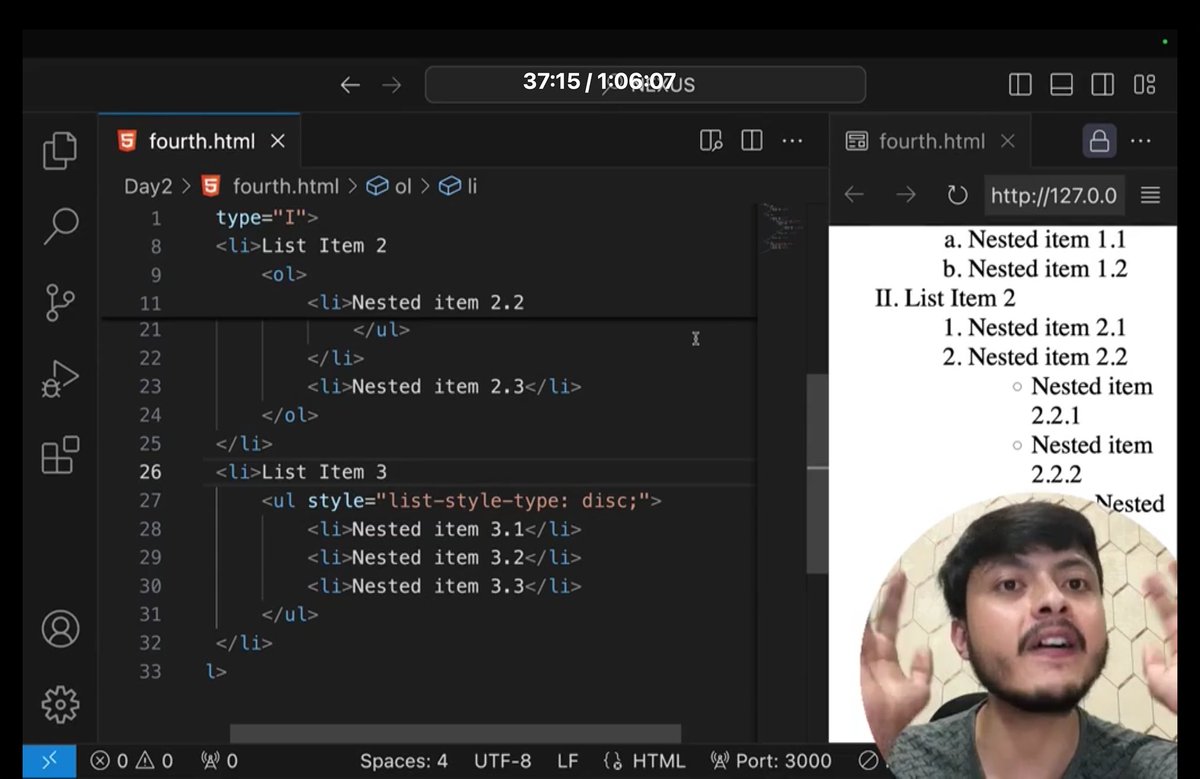Go back with the navigation arrow in title bar

pyautogui.click(x=350, y=85)
